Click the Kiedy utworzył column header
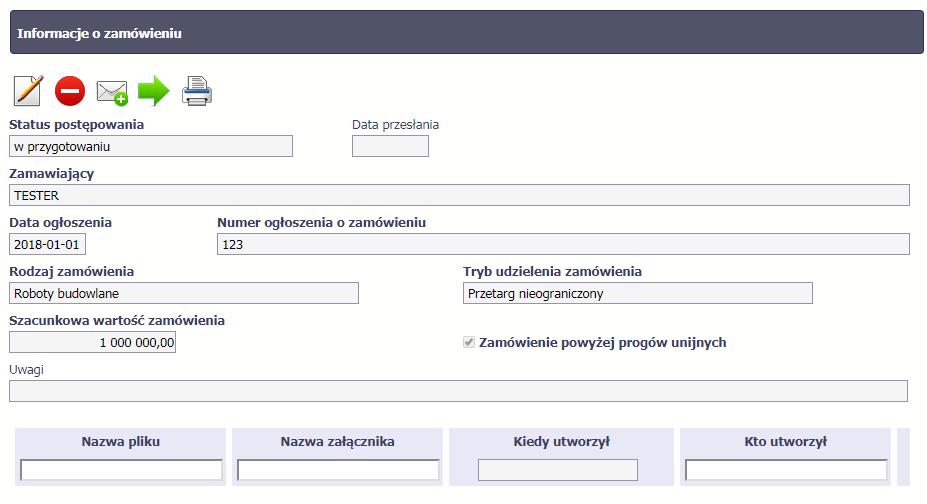Screen dimensions: 927x504 pyautogui.click(x=562, y=441)
